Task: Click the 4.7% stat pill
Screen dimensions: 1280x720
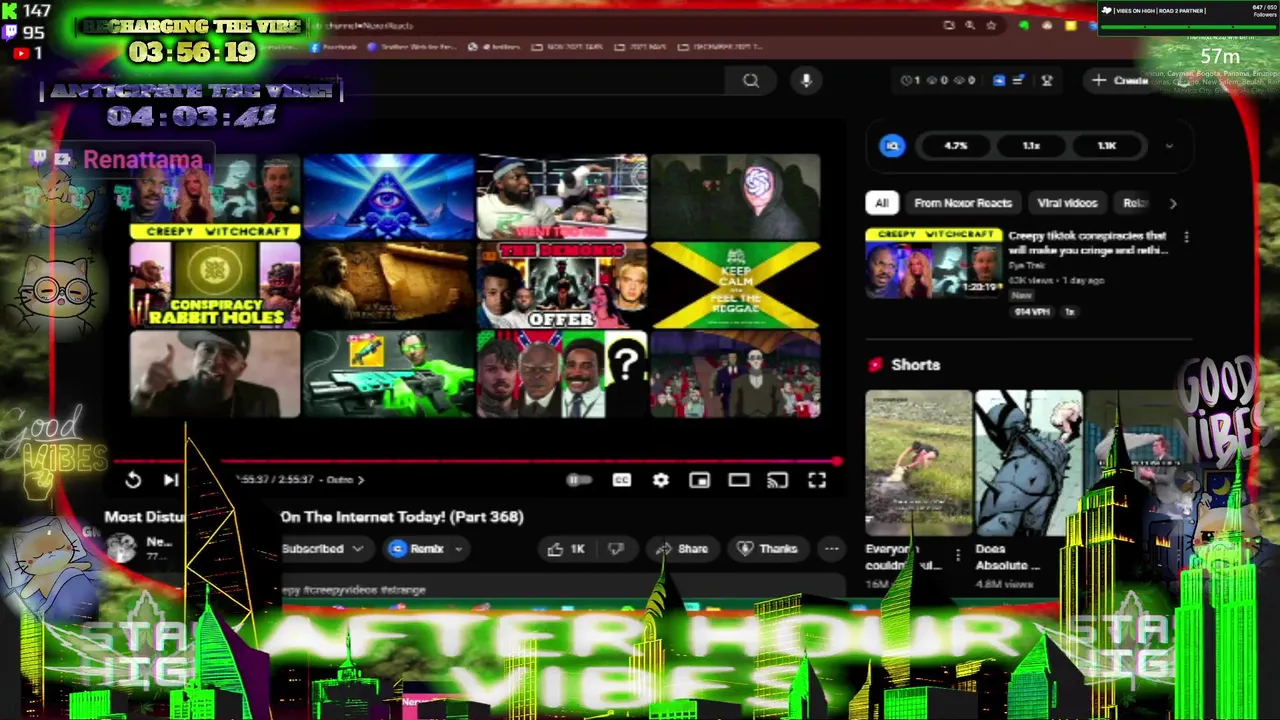Action: pyautogui.click(x=956, y=146)
